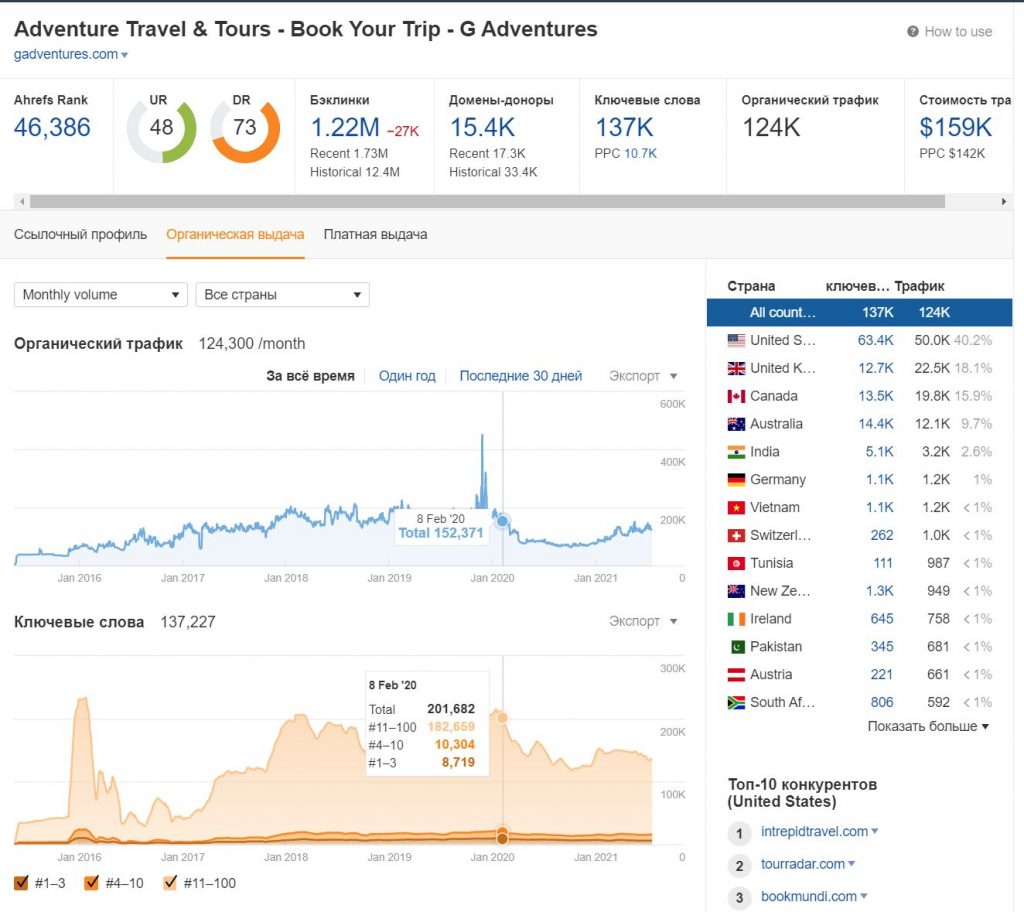Open the PPC keywords count 10.7K
Screen dimensions: 1024x912
[641, 154]
